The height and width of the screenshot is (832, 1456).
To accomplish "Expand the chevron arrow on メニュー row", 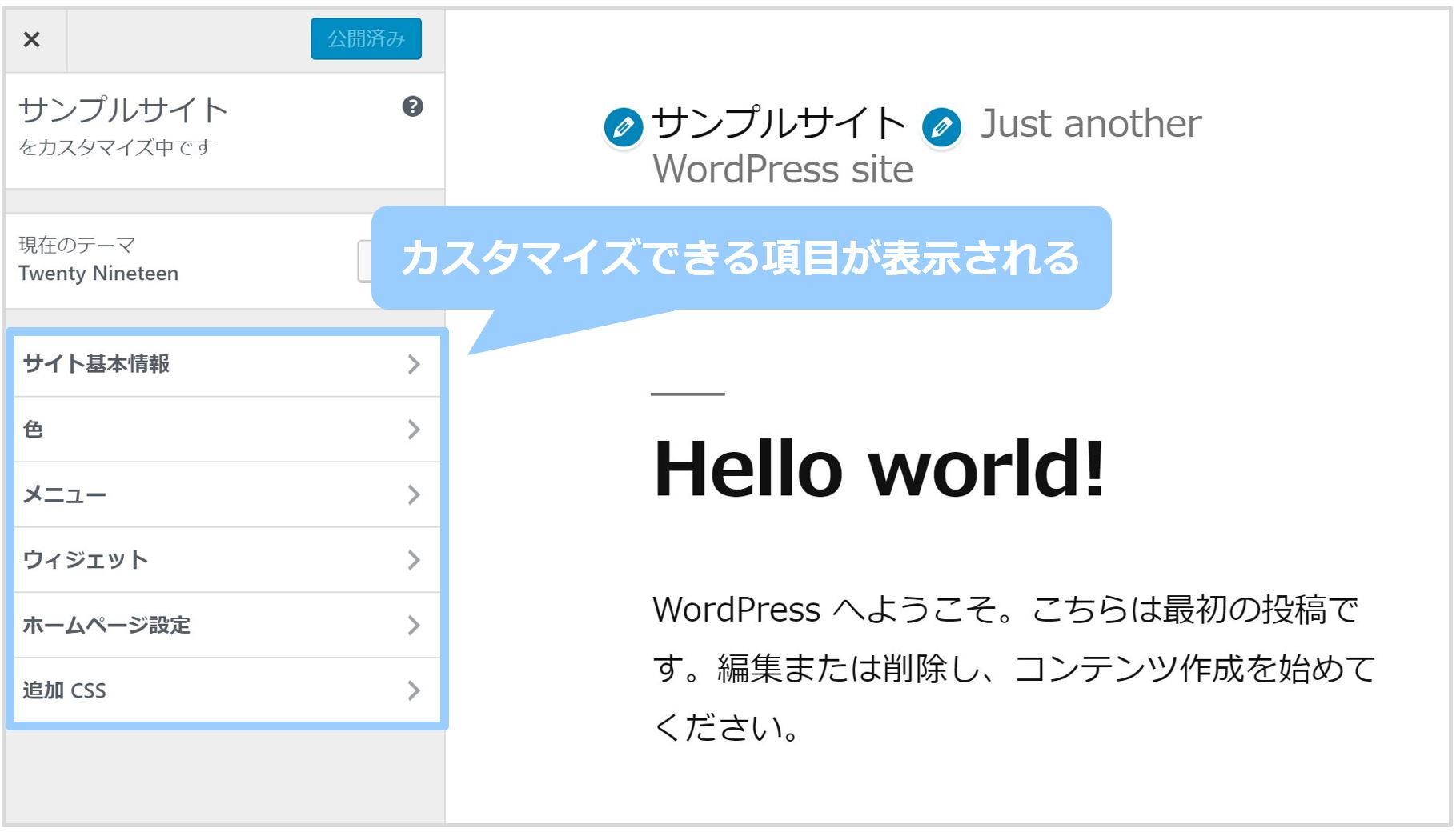I will click(414, 495).
